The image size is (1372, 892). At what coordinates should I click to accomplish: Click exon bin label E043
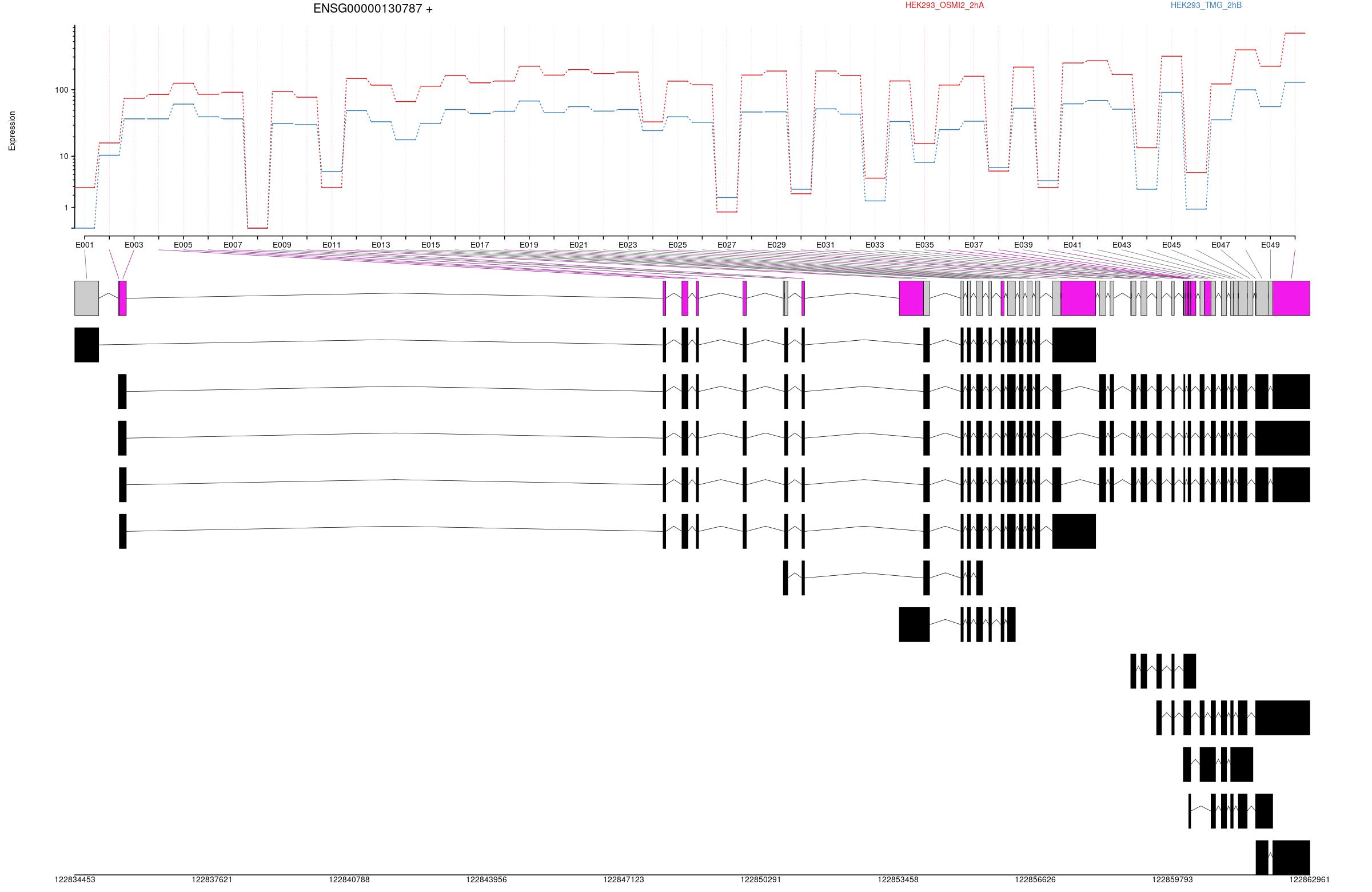(x=1122, y=245)
